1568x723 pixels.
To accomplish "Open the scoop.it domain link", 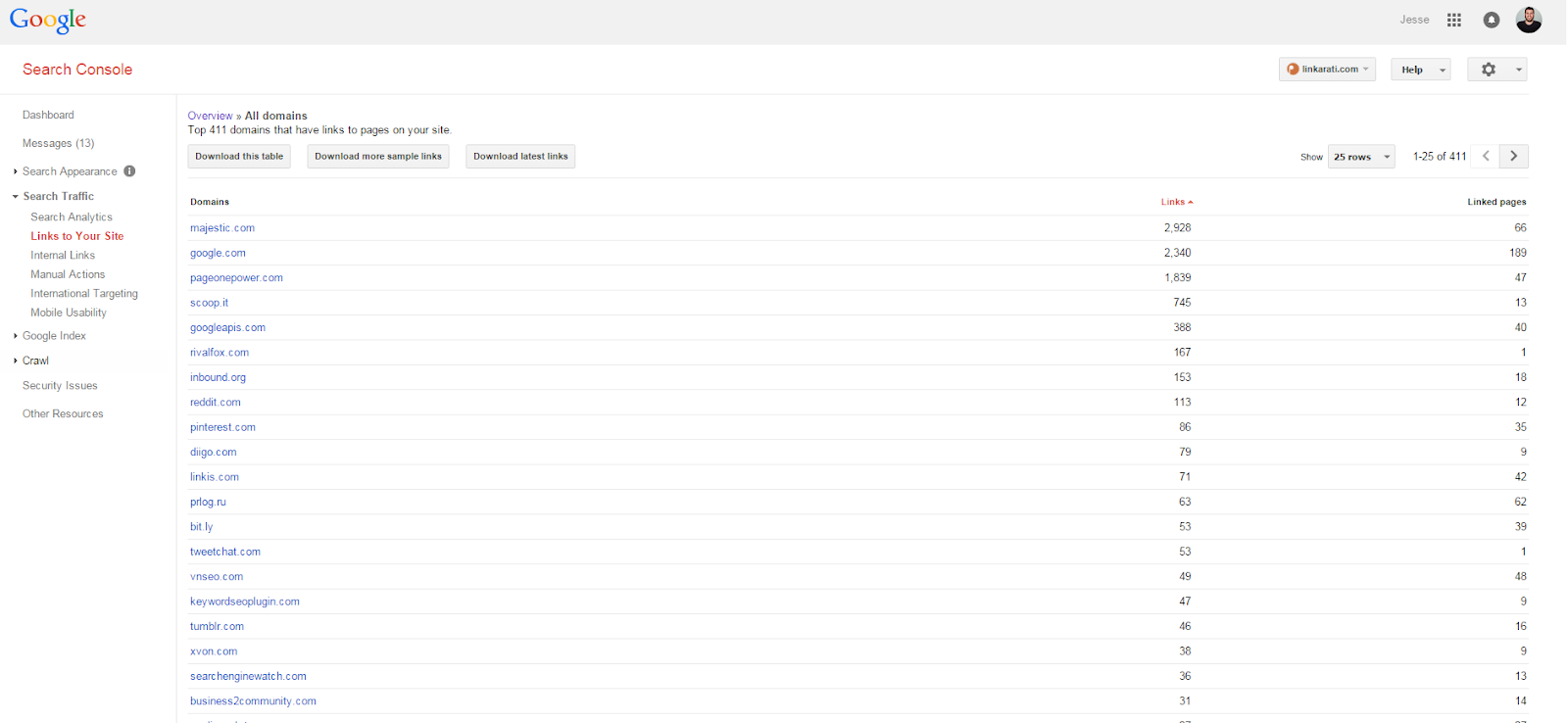I will coord(209,303).
